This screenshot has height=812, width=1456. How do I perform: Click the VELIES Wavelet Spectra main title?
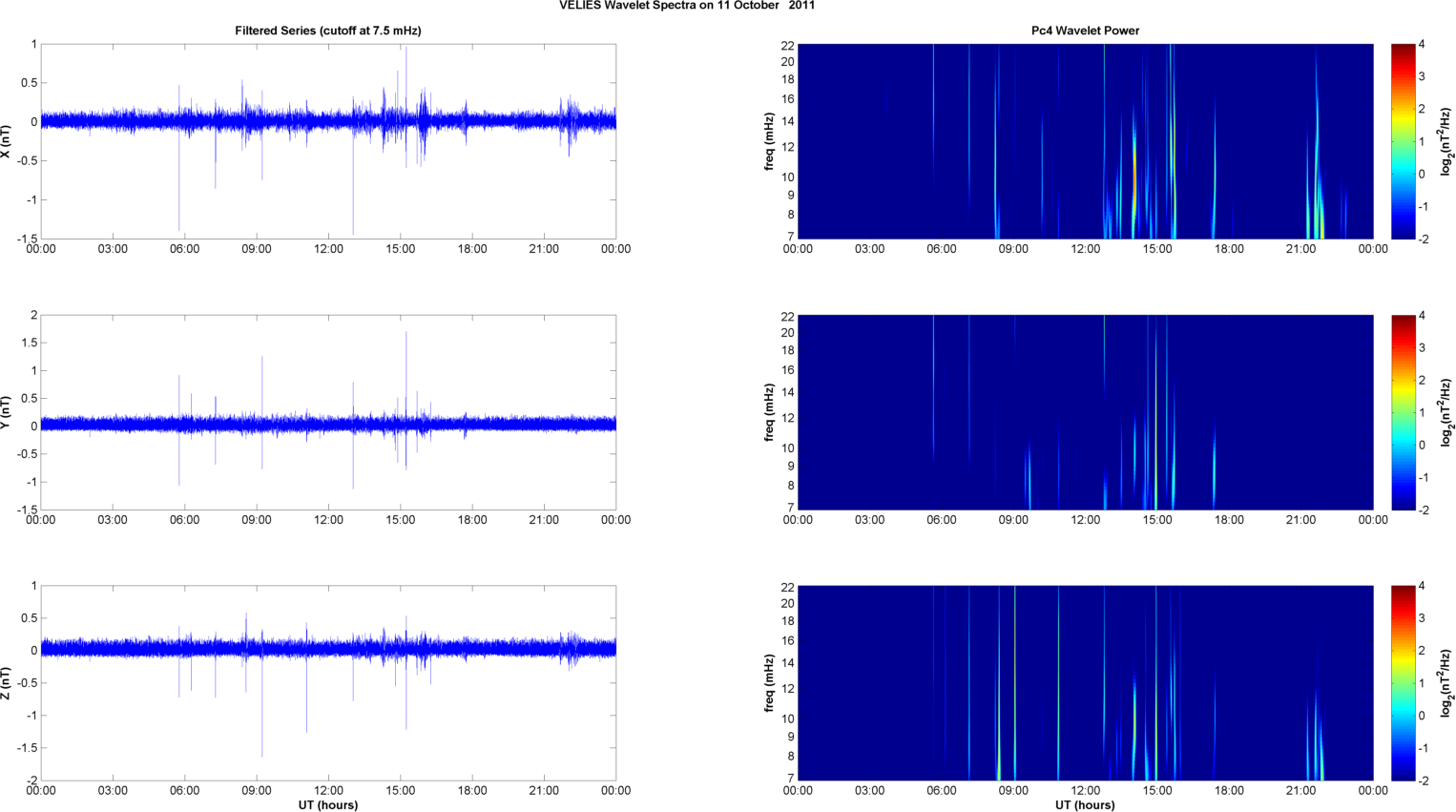click(687, 6)
